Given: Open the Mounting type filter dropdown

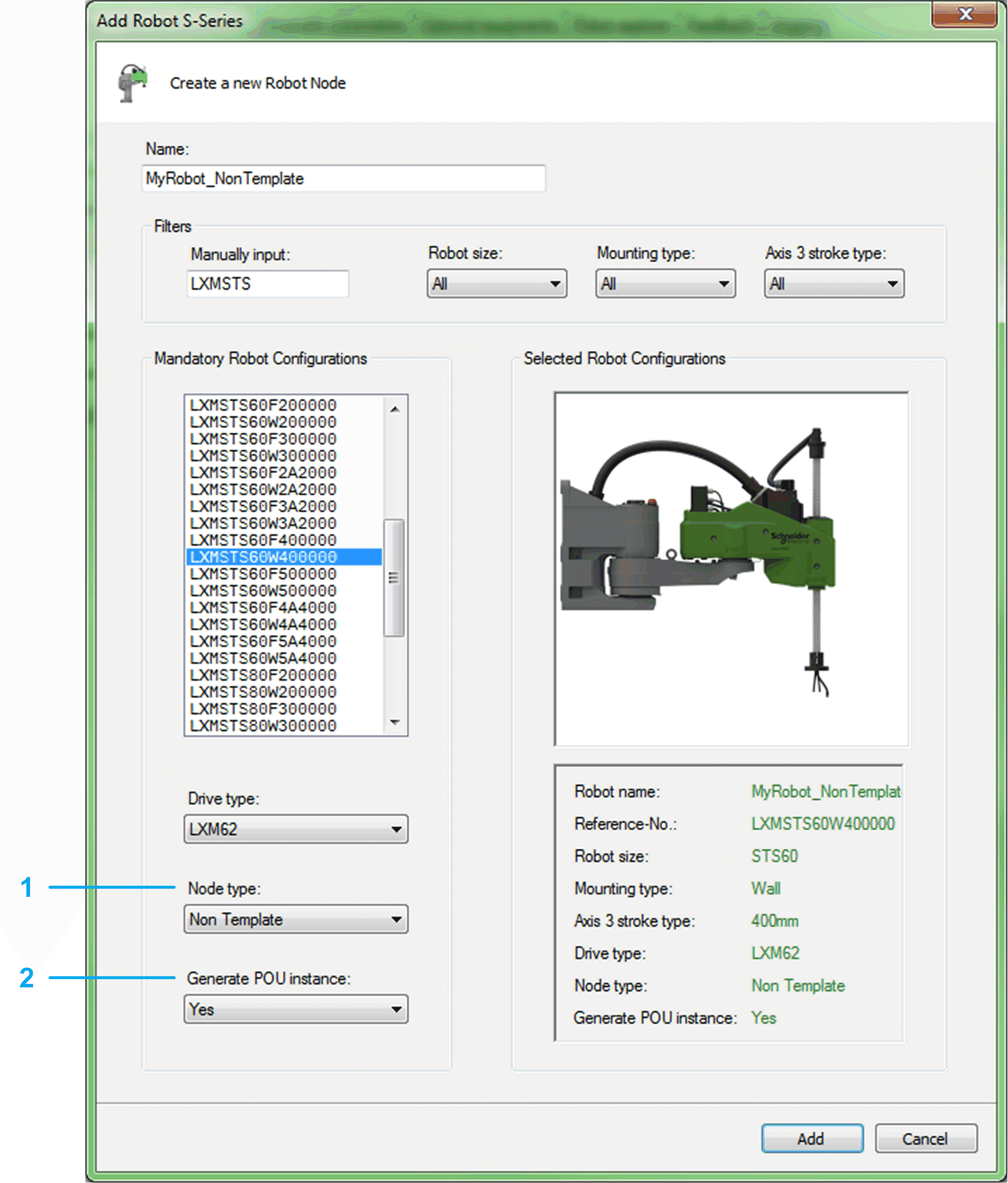Looking at the screenshot, I should 666,284.
